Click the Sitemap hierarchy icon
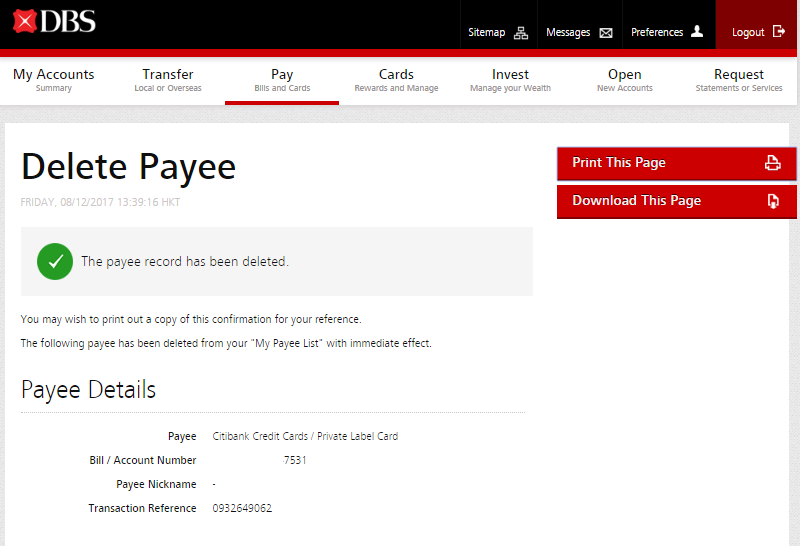This screenshot has width=800, height=546. pos(520,32)
